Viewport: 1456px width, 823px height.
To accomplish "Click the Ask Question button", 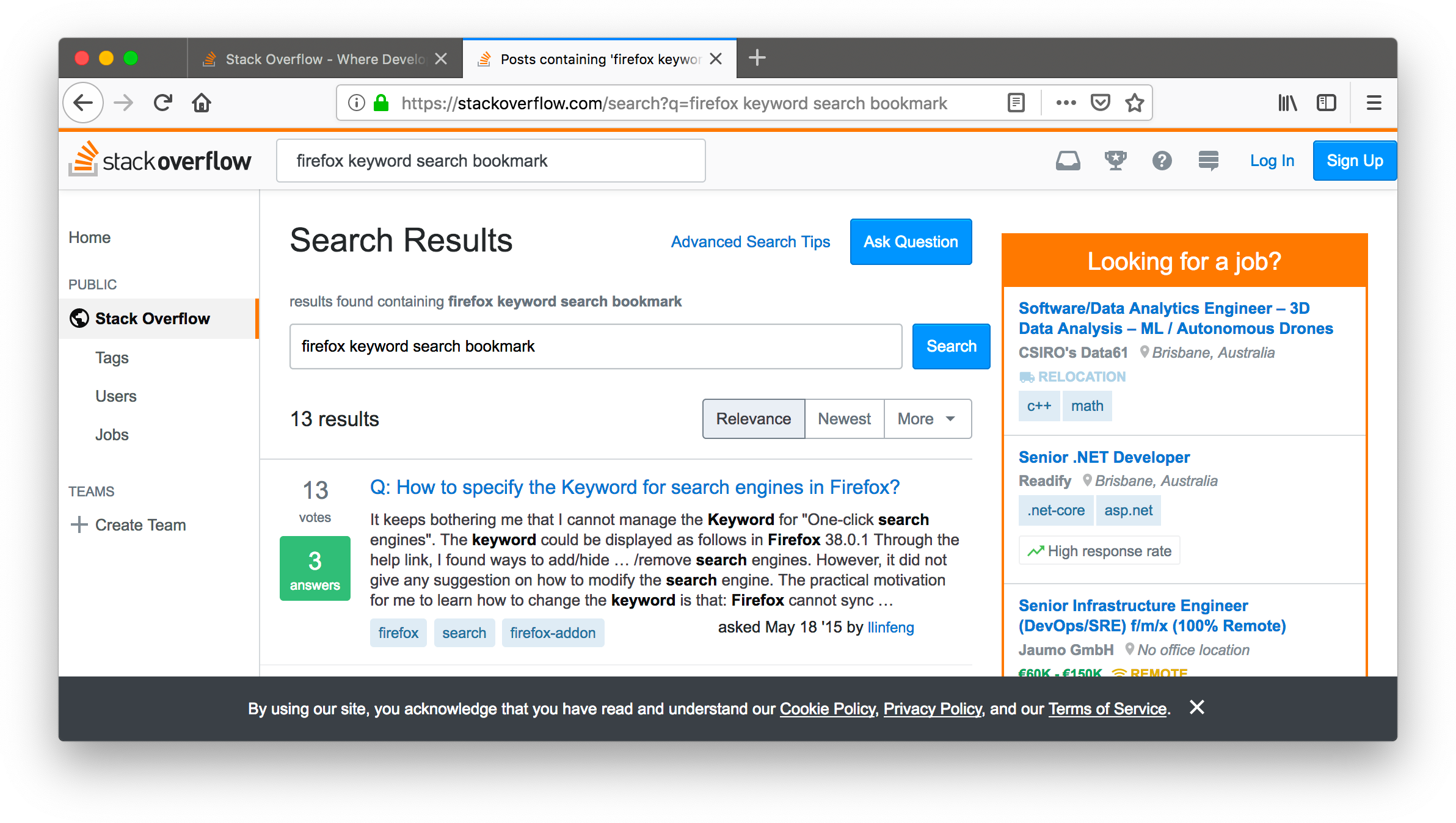I will tap(911, 242).
